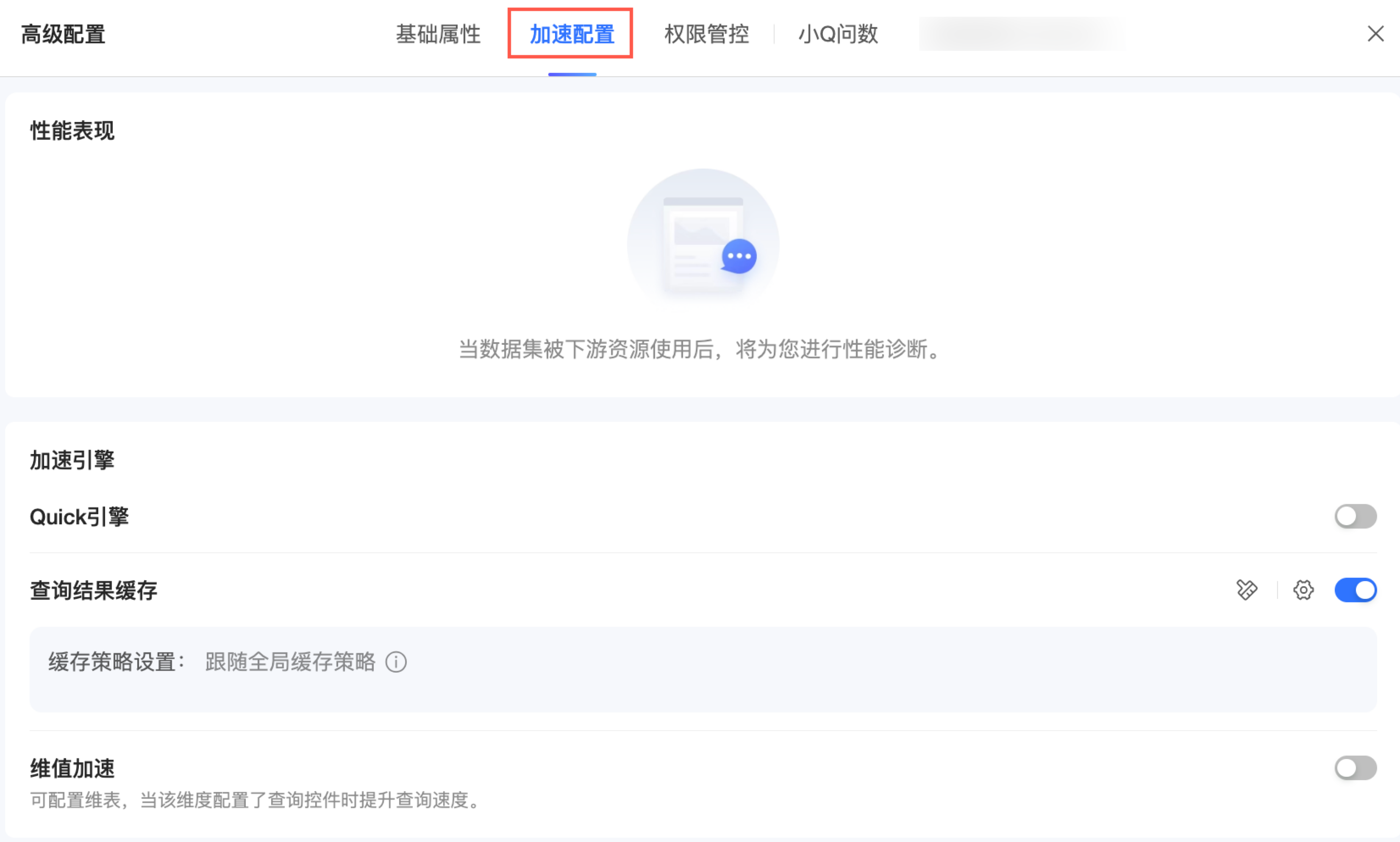The height and width of the screenshot is (842, 1400).
Task: Enable the 维值加速 switch
Action: 1355,768
